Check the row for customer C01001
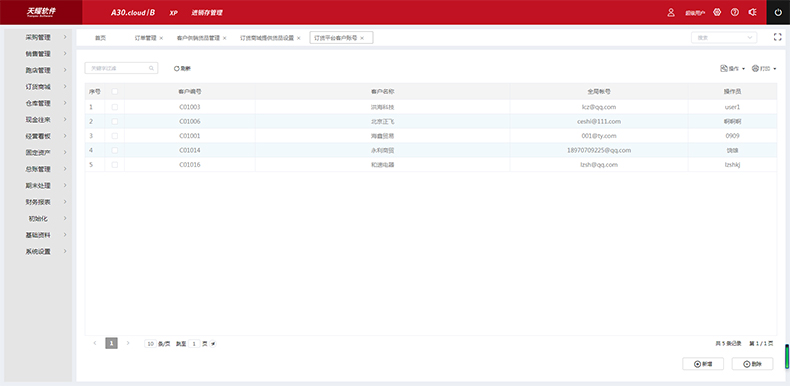 [115, 136]
